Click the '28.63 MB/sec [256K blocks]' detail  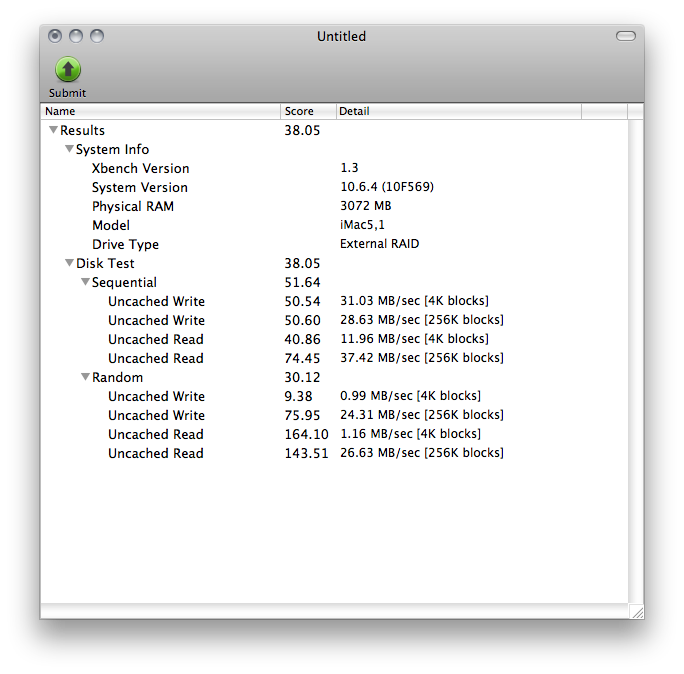(x=422, y=320)
